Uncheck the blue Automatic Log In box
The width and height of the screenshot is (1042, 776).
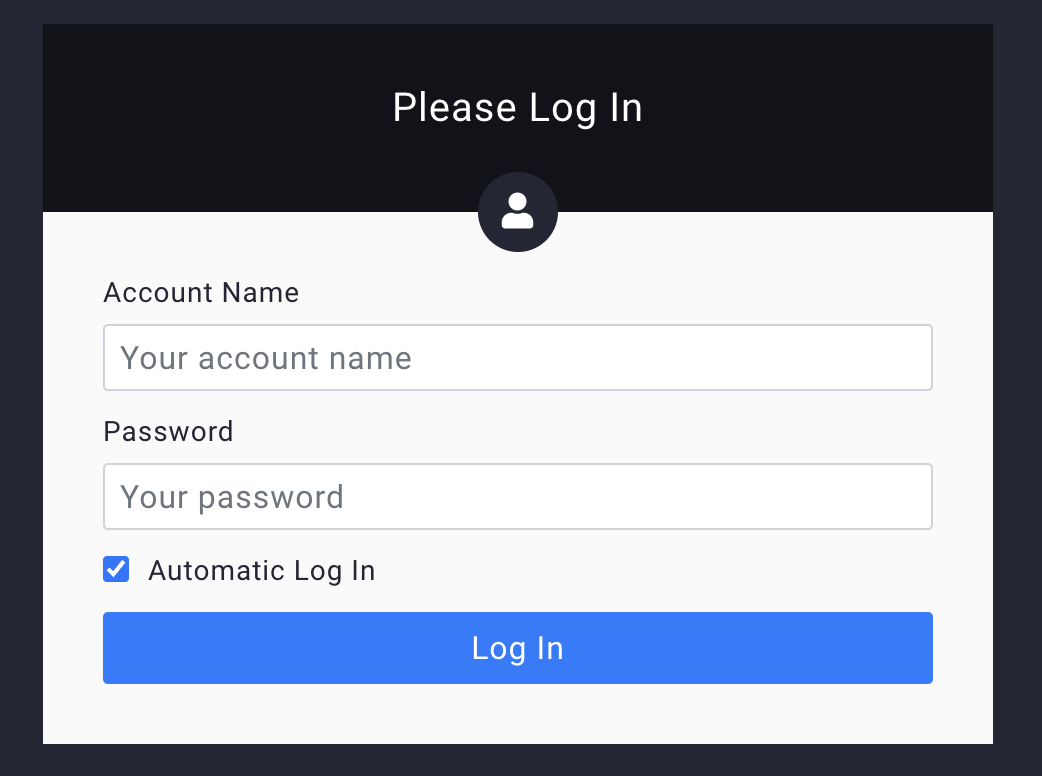coord(116,569)
